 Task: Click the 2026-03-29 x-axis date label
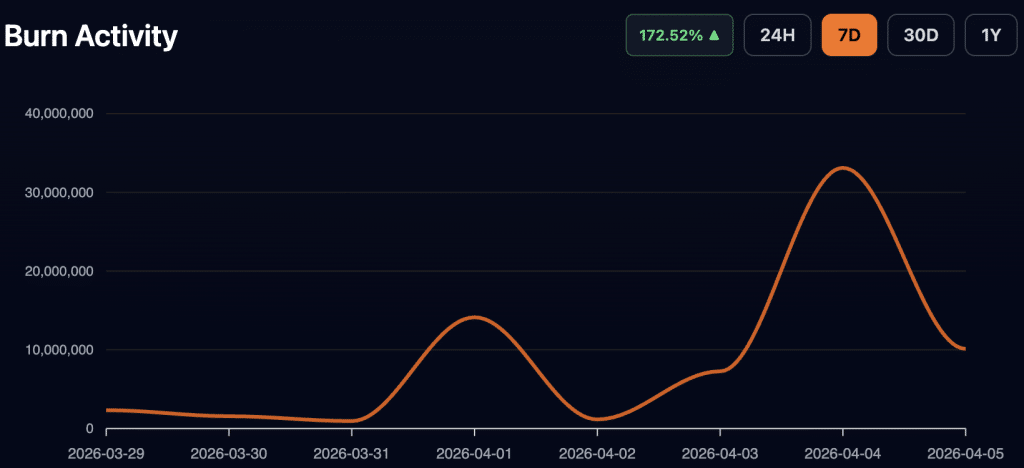tap(107, 452)
